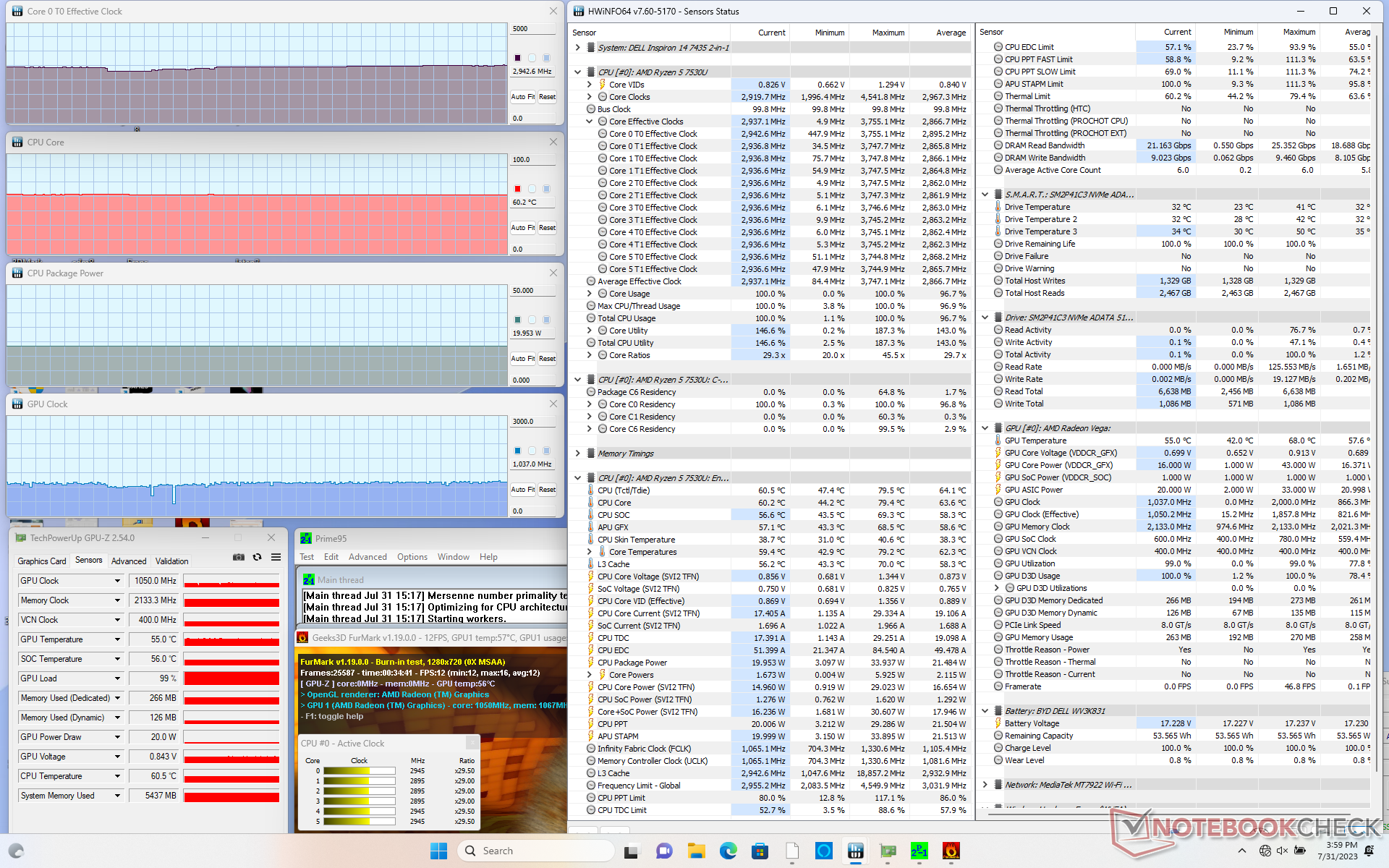
Task: Click the 3000.0 max field in GPU Clock graph
Action: 533,422
